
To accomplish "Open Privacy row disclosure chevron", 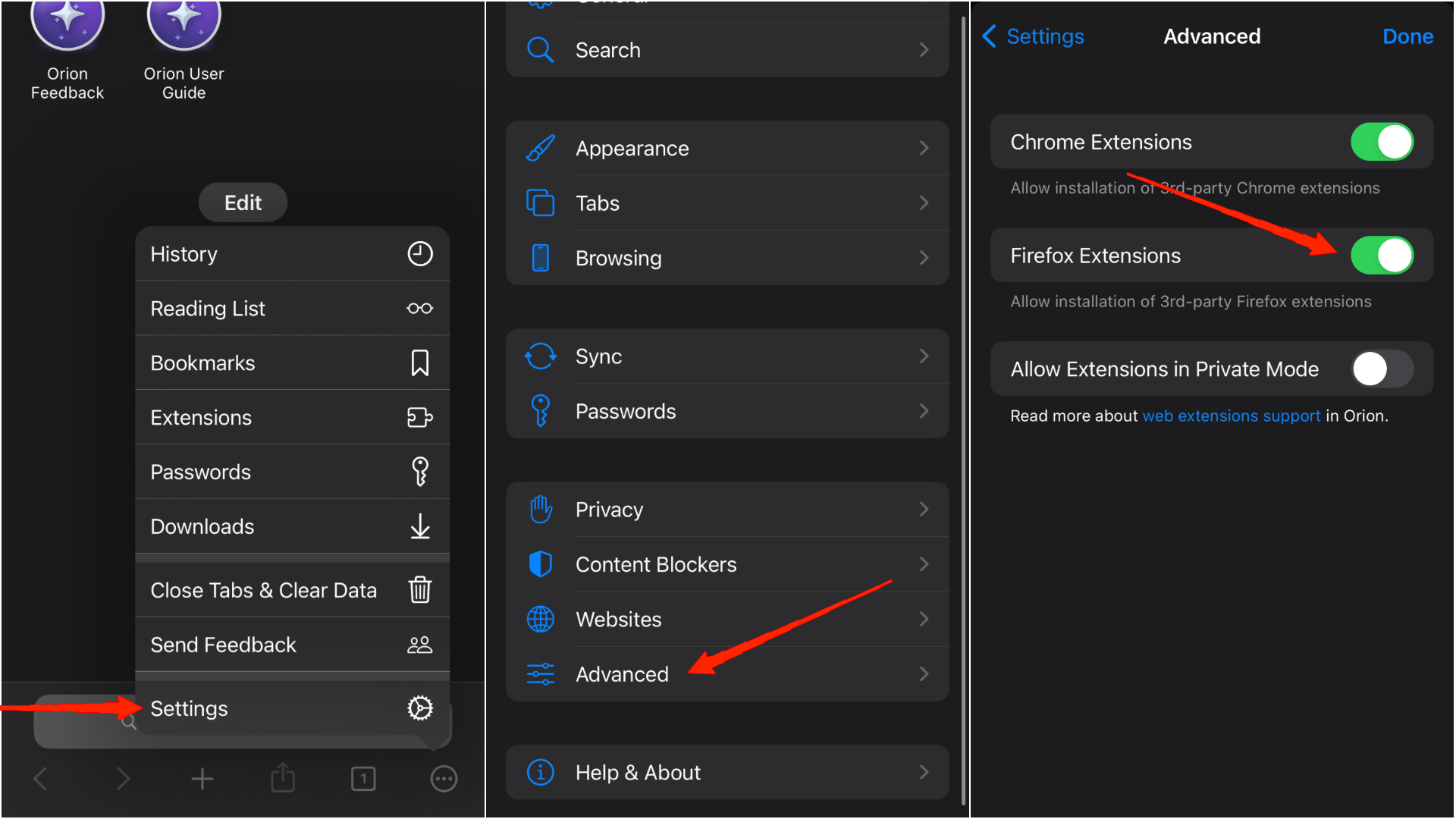I will 924,510.
